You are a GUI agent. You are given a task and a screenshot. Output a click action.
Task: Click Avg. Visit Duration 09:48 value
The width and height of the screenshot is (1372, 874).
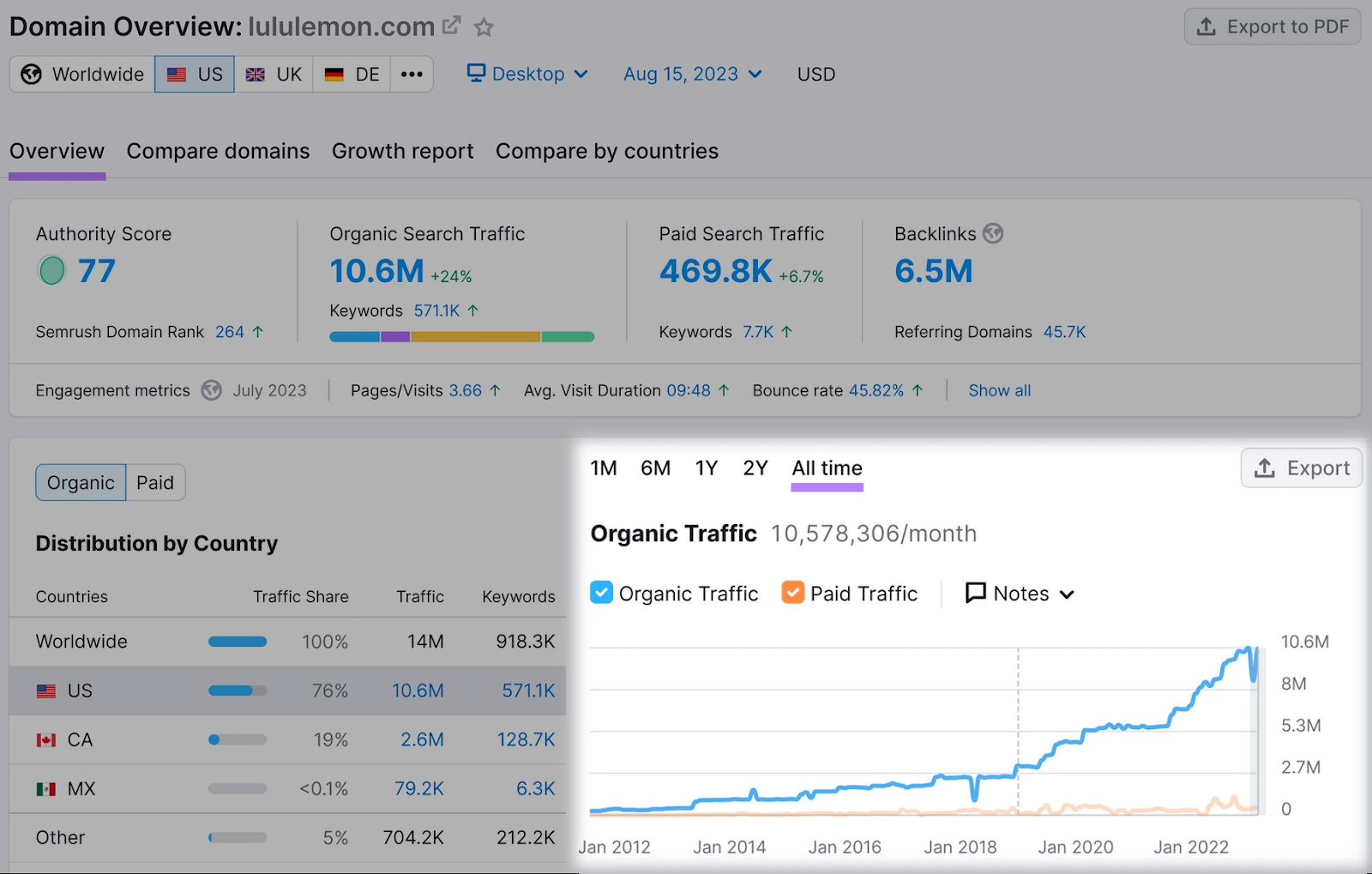[689, 390]
